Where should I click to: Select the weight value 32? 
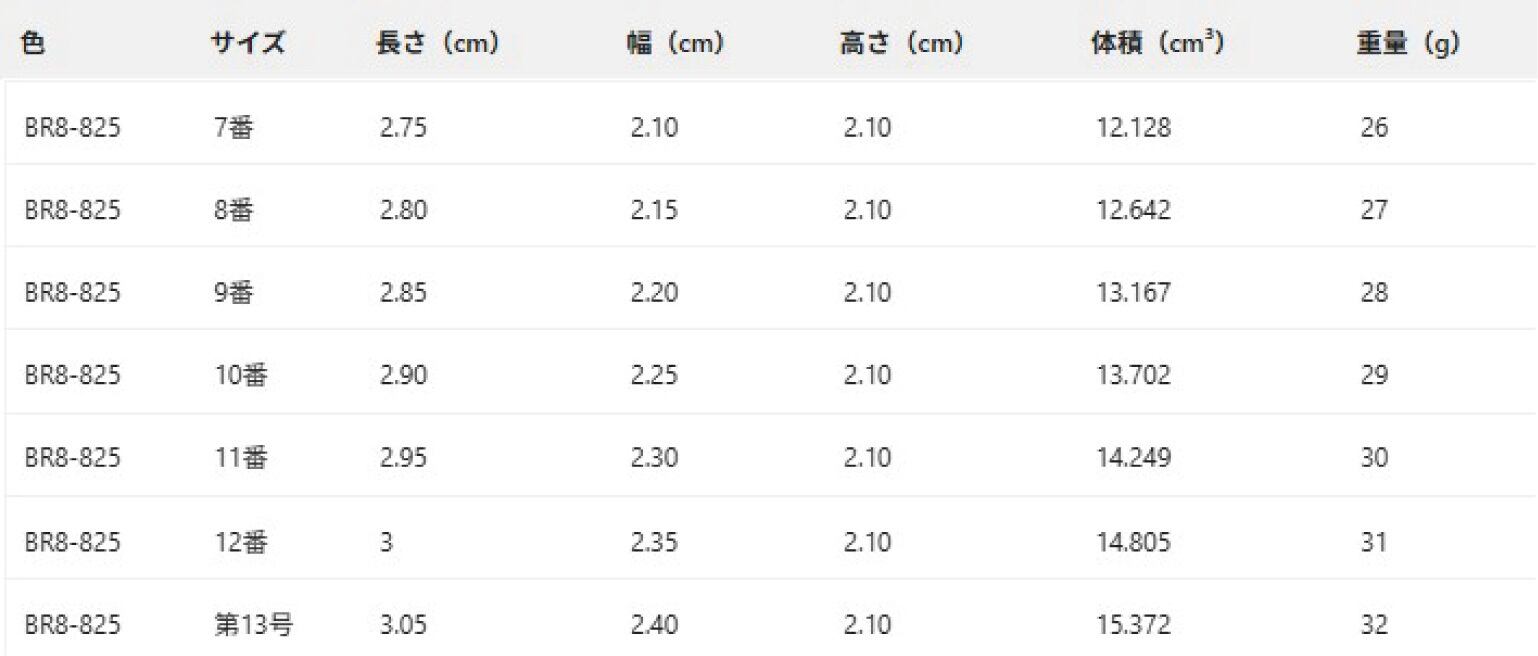pyautogui.click(x=1374, y=625)
